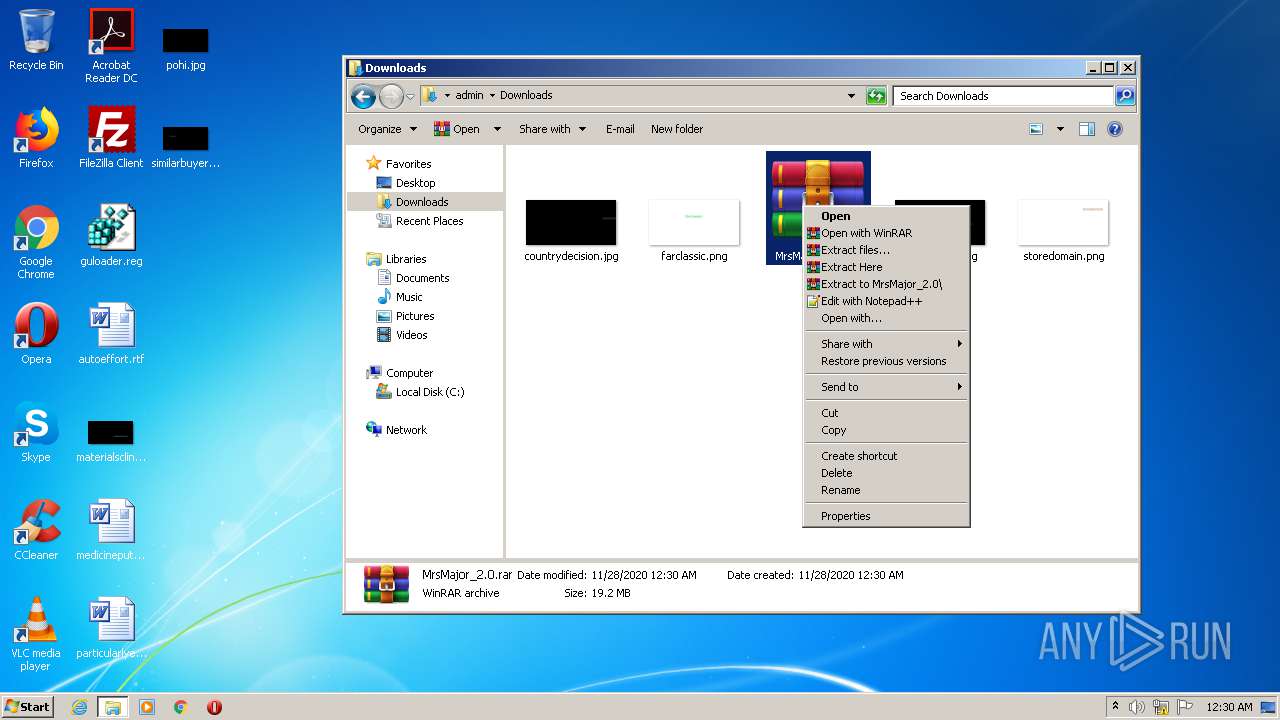The height and width of the screenshot is (720, 1280).
Task: Open view options dropdown arrow
Action: click(x=1060, y=129)
